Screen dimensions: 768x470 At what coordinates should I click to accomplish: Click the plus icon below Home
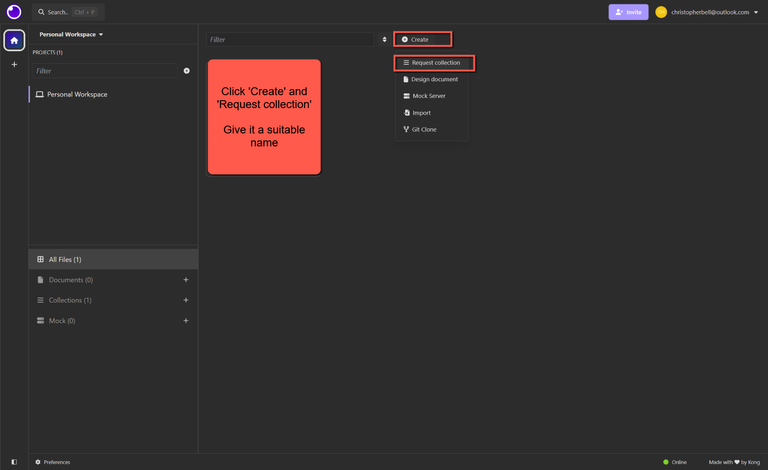pyautogui.click(x=14, y=65)
